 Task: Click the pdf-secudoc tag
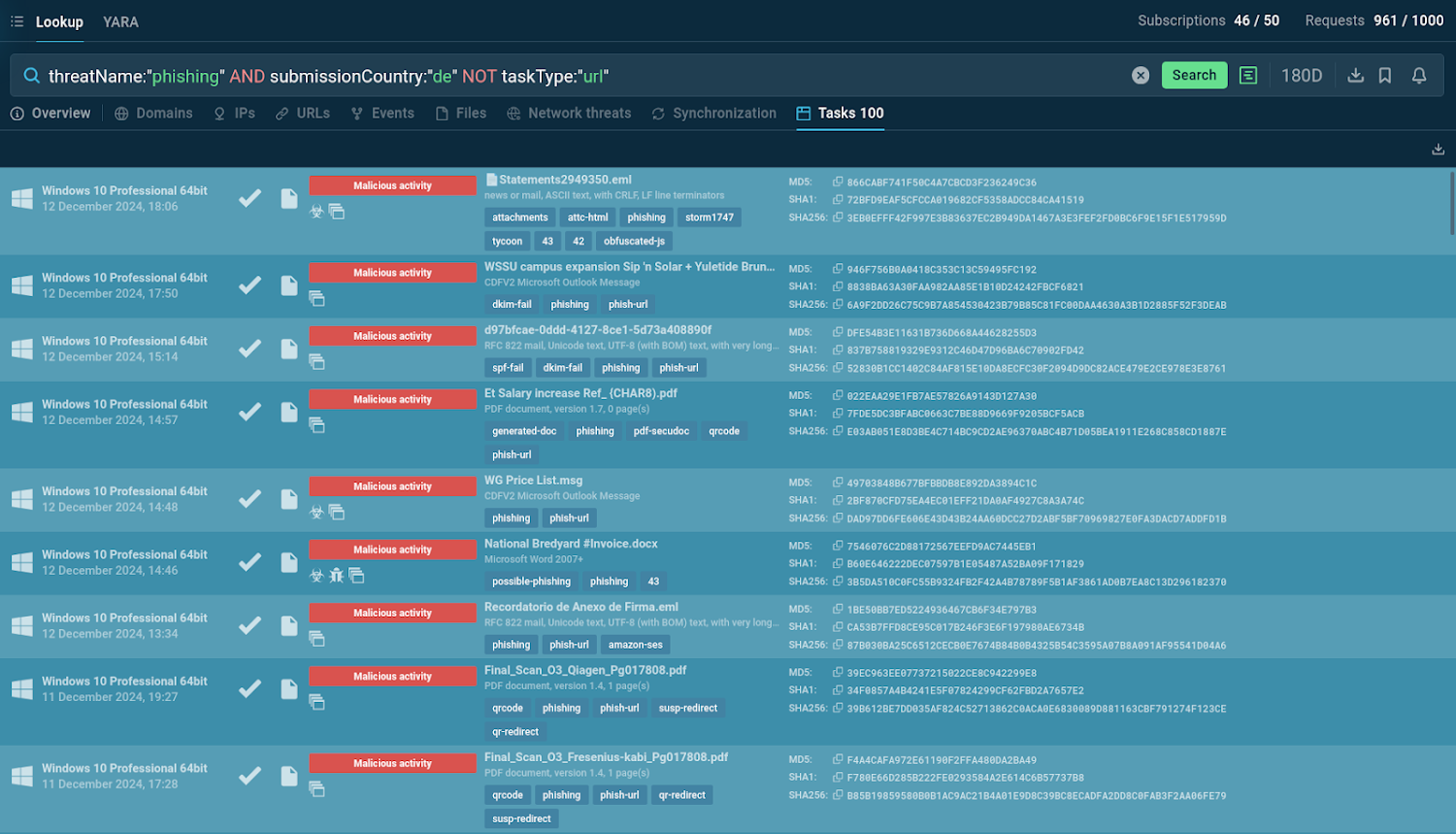point(661,431)
